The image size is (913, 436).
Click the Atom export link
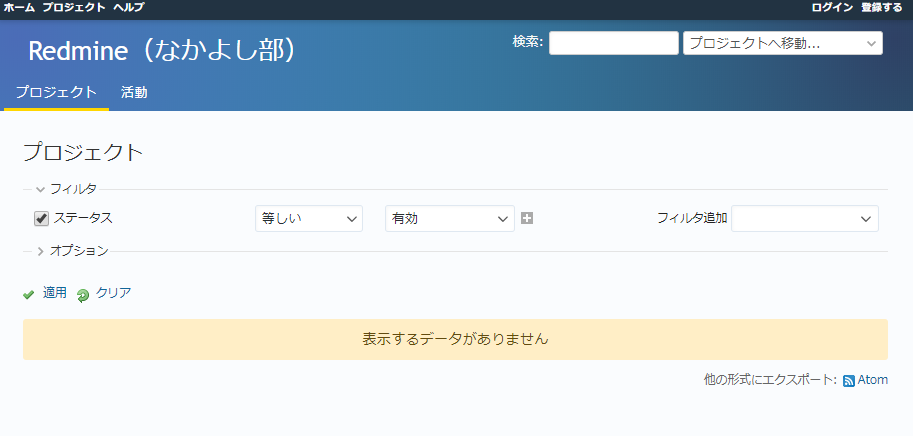(x=872, y=380)
